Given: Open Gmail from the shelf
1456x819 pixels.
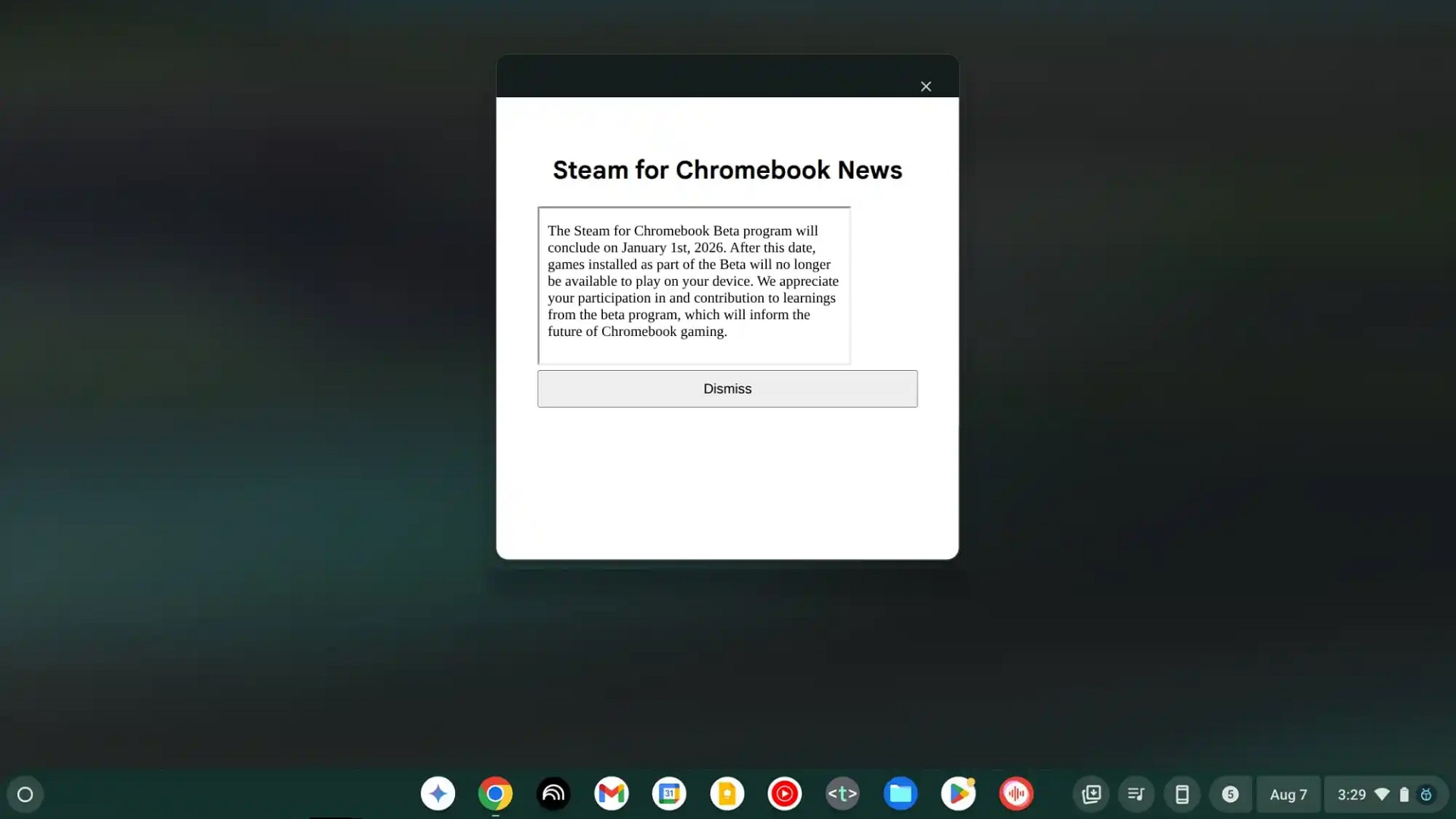Looking at the screenshot, I should click(611, 794).
